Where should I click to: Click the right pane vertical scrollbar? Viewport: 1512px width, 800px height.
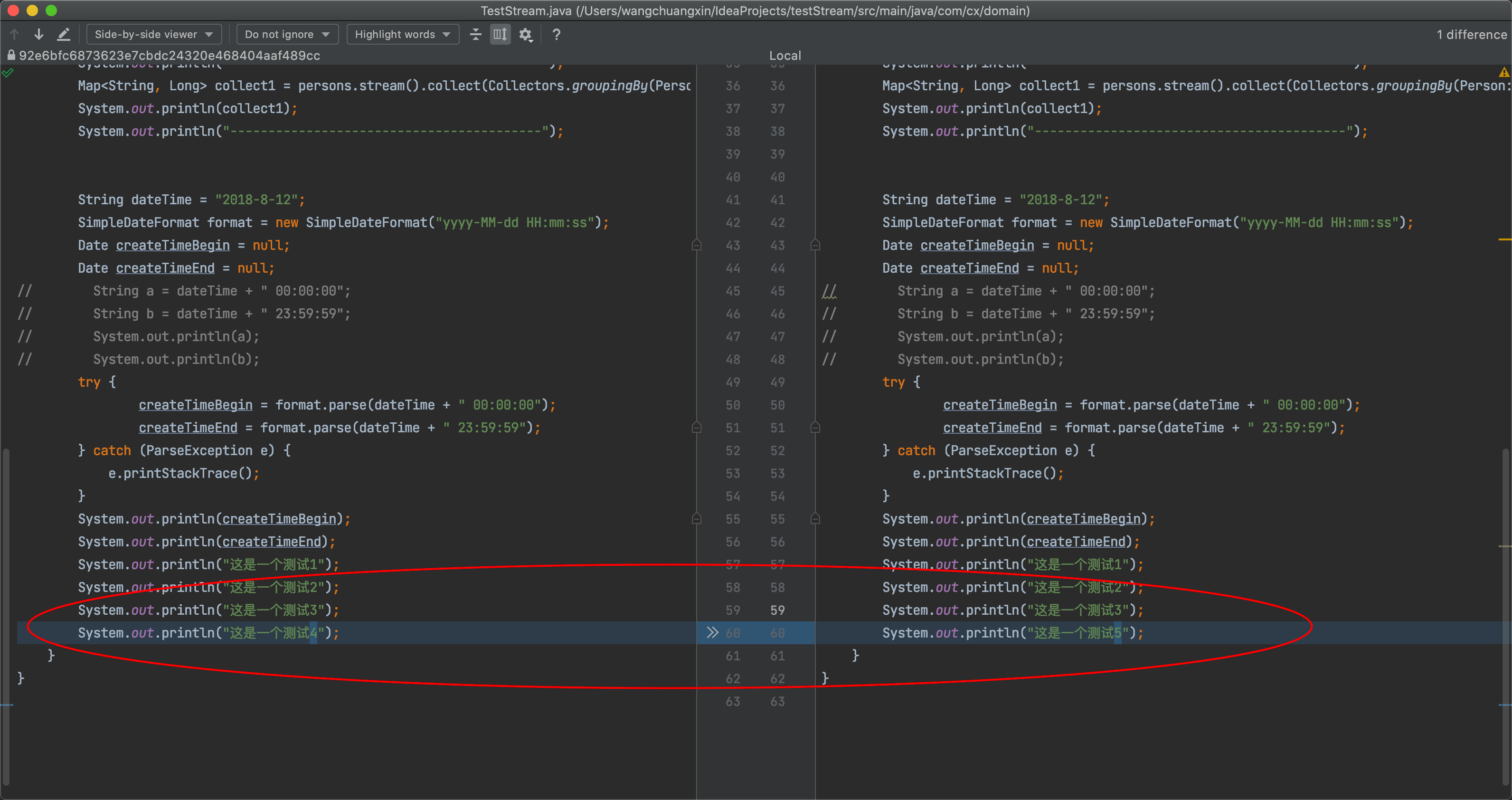tap(1506, 617)
